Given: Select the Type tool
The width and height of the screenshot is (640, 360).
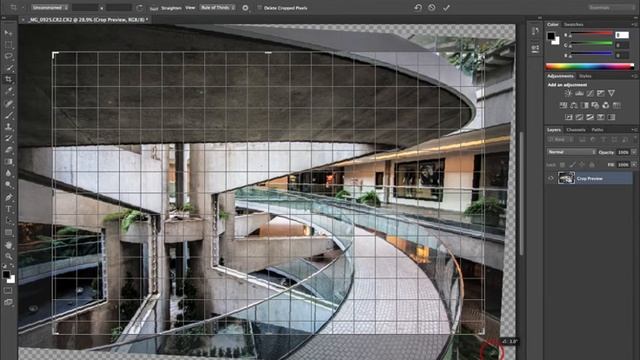Looking at the screenshot, I should [8, 209].
